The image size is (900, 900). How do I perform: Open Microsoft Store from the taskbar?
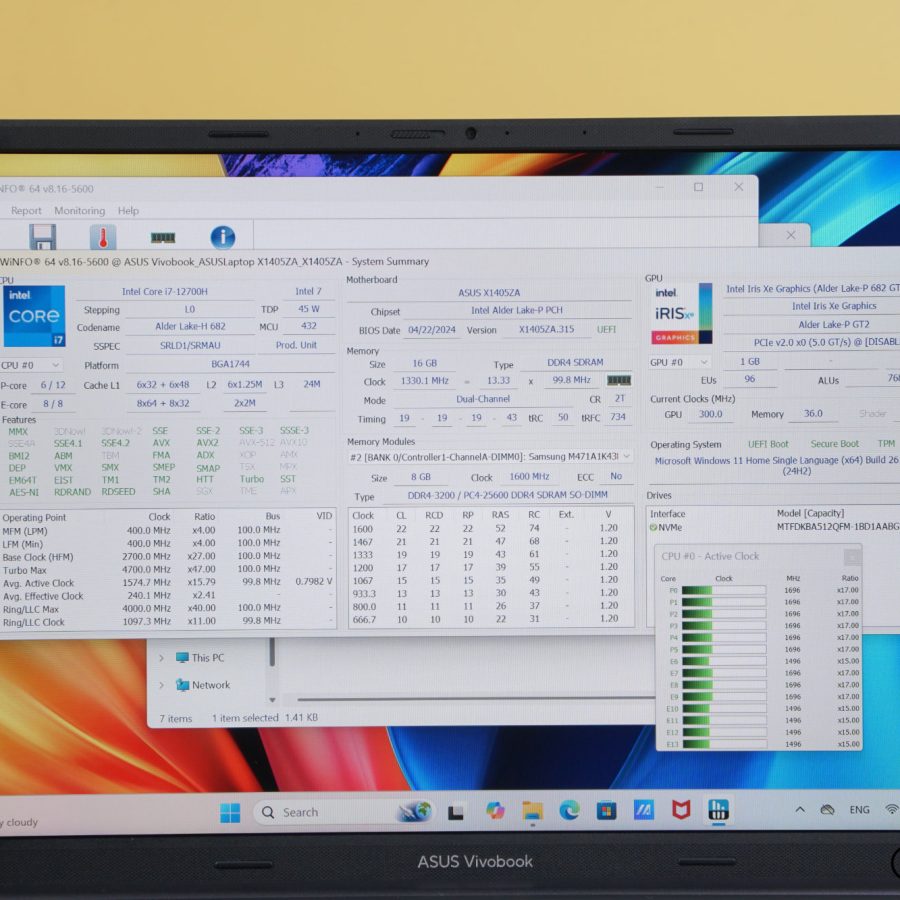tap(606, 810)
